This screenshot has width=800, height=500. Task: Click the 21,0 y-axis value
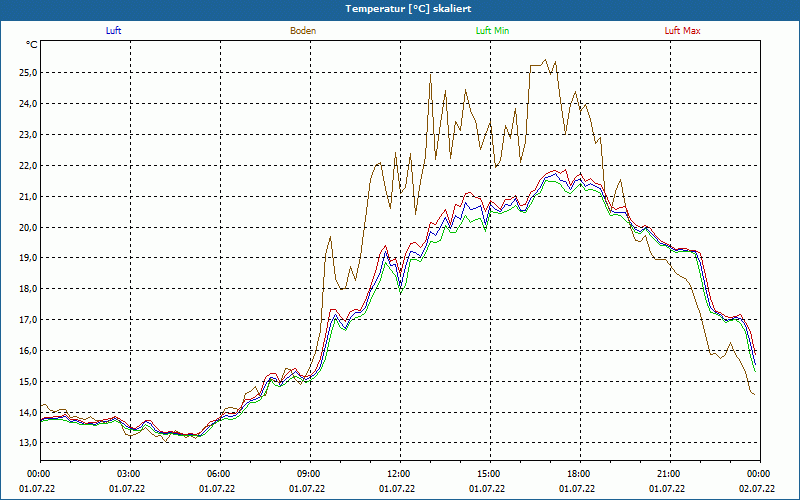click(29, 196)
